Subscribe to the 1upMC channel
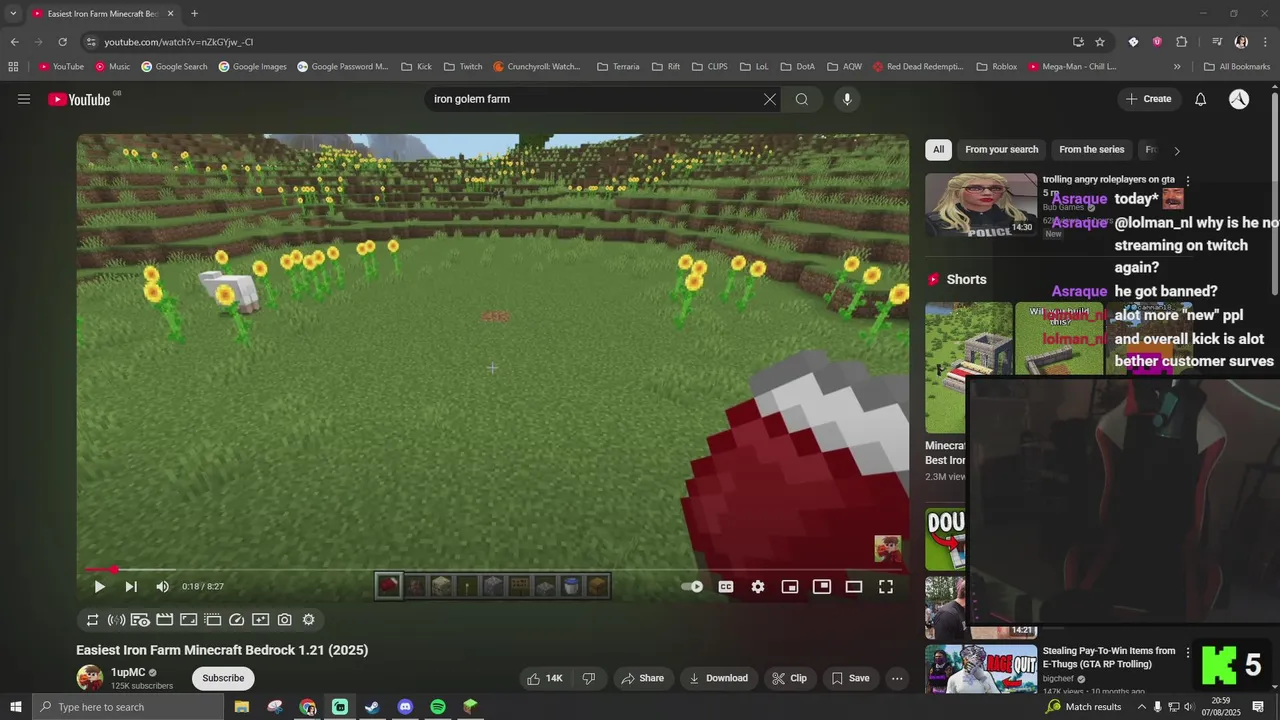The height and width of the screenshot is (720, 1280). pos(223,678)
